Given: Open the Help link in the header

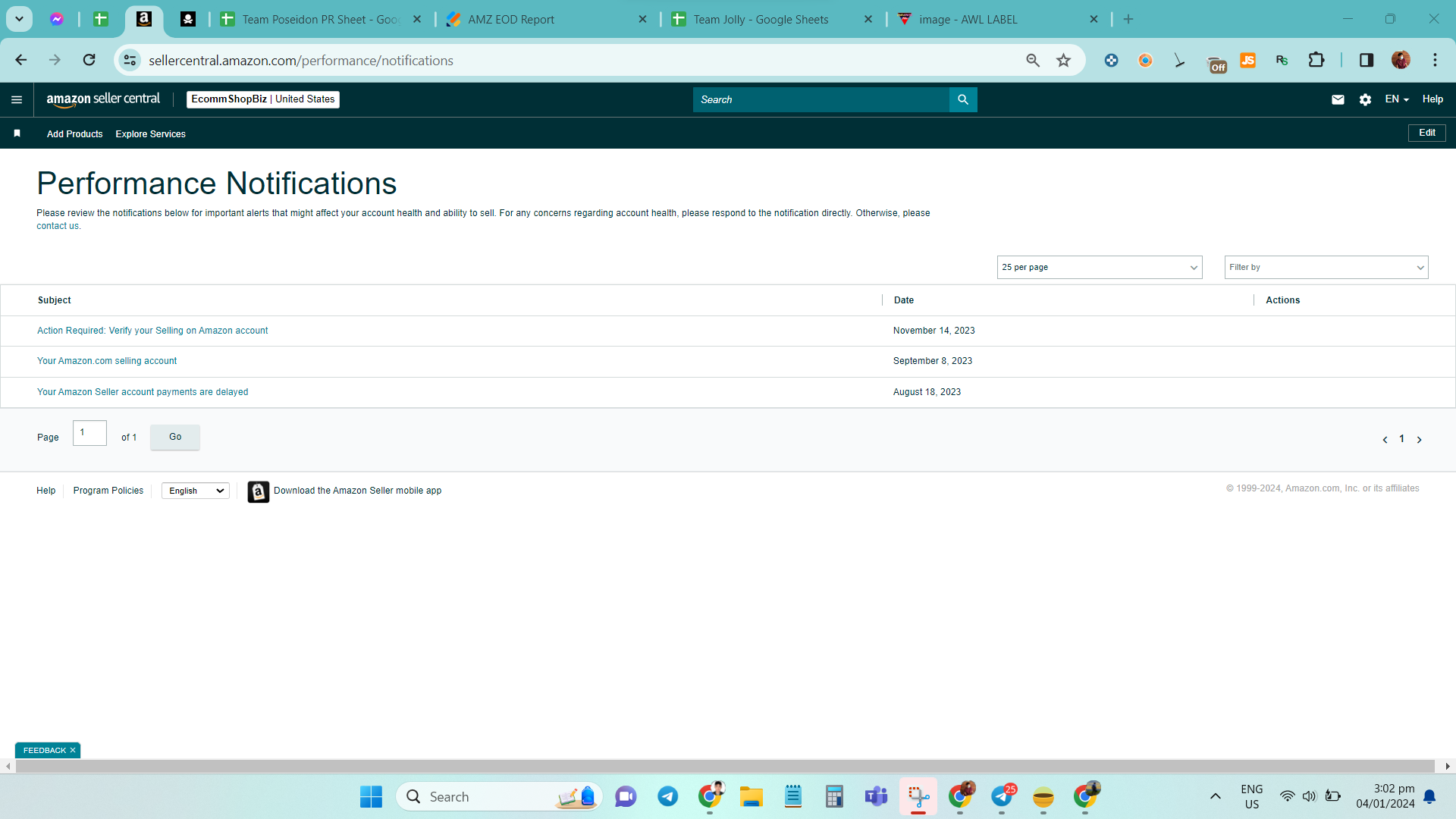Looking at the screenshot, I should point(1432,99).
